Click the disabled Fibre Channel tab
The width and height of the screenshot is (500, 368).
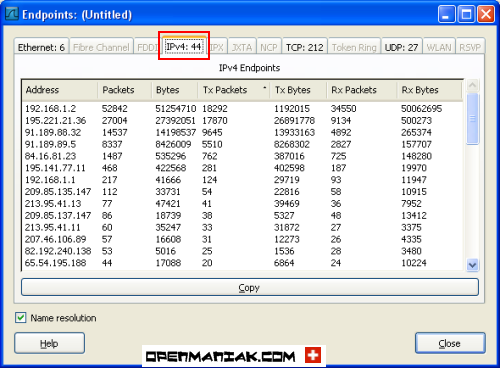tap(101, 47)
